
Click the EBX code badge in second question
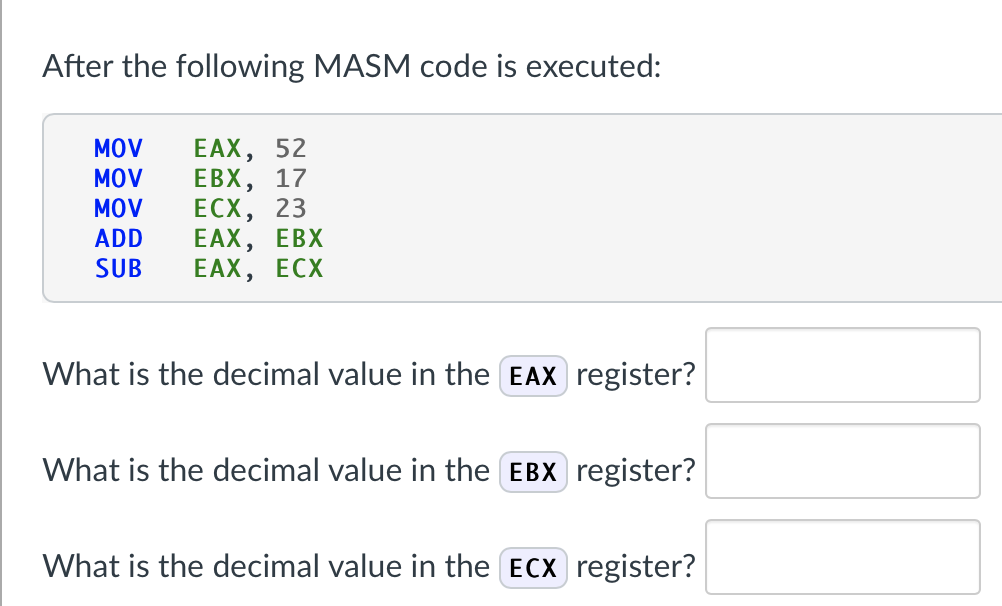point(532,472)
